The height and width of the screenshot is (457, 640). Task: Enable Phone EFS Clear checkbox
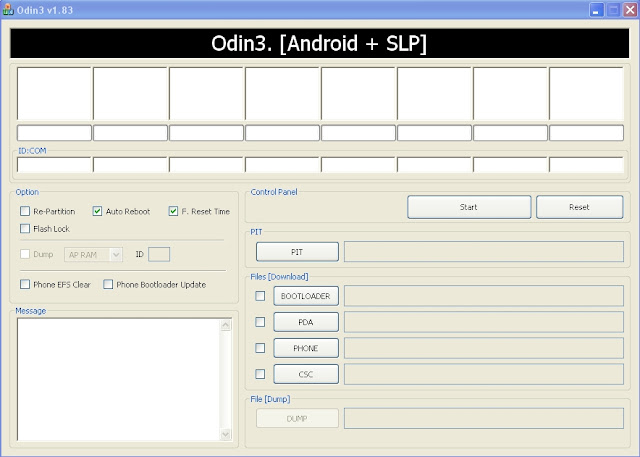coord(25,284)
